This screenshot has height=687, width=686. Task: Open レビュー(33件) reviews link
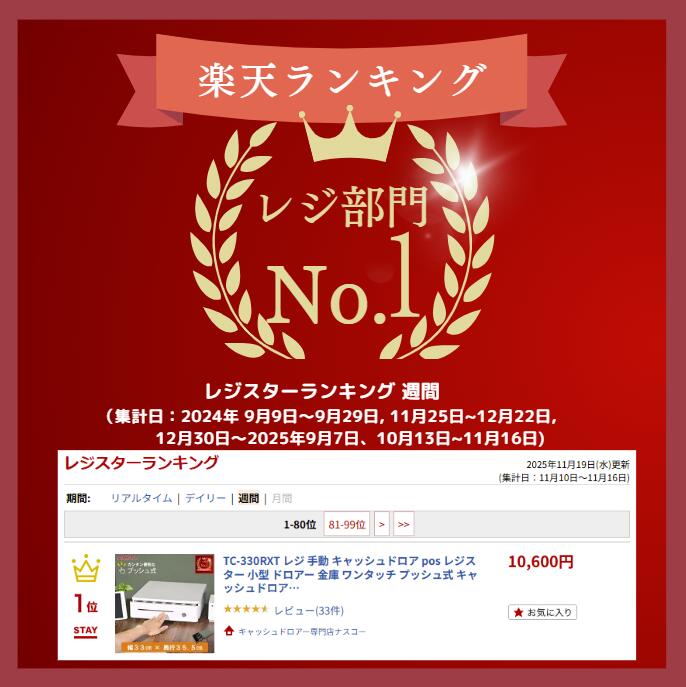click(x=309, y=610)
